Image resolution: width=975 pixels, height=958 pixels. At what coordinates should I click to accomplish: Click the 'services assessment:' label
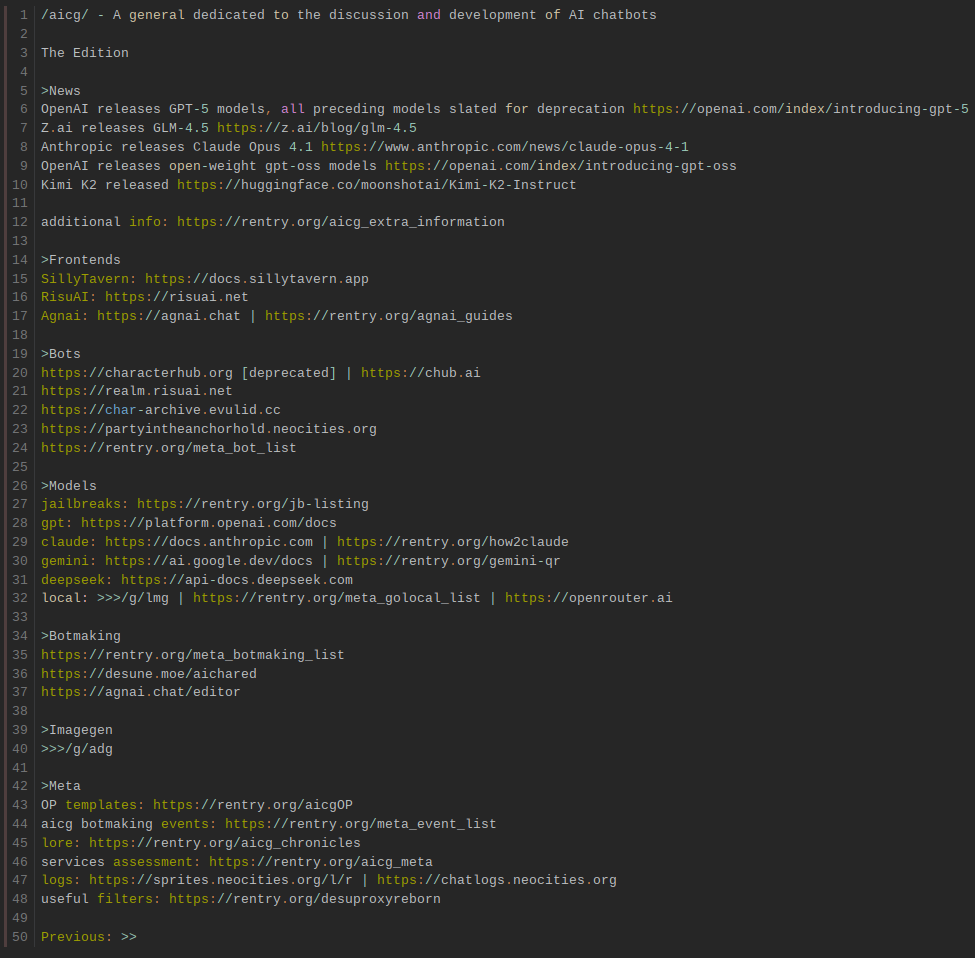click(x=121, y=862)
